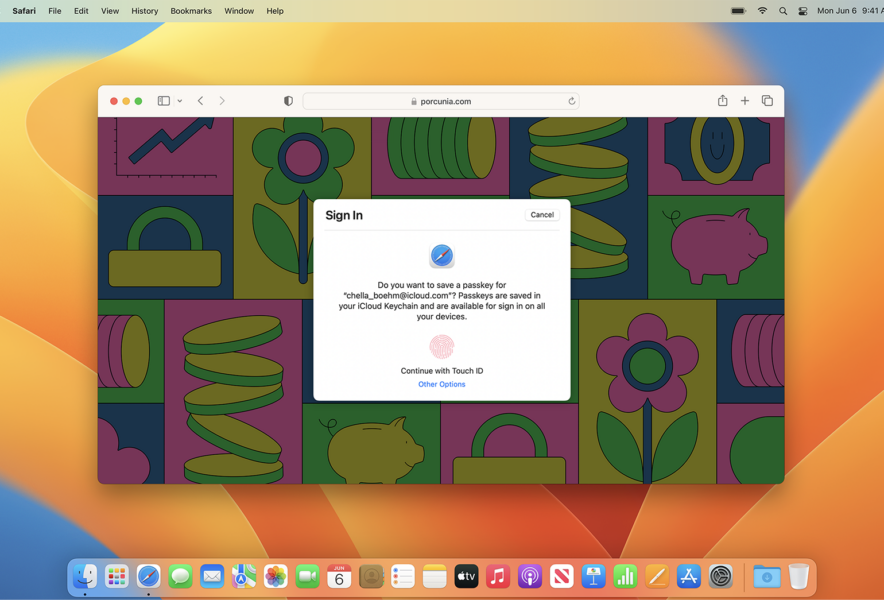
Task: Check the battery status icon
Action: click(x=738, y=11)
